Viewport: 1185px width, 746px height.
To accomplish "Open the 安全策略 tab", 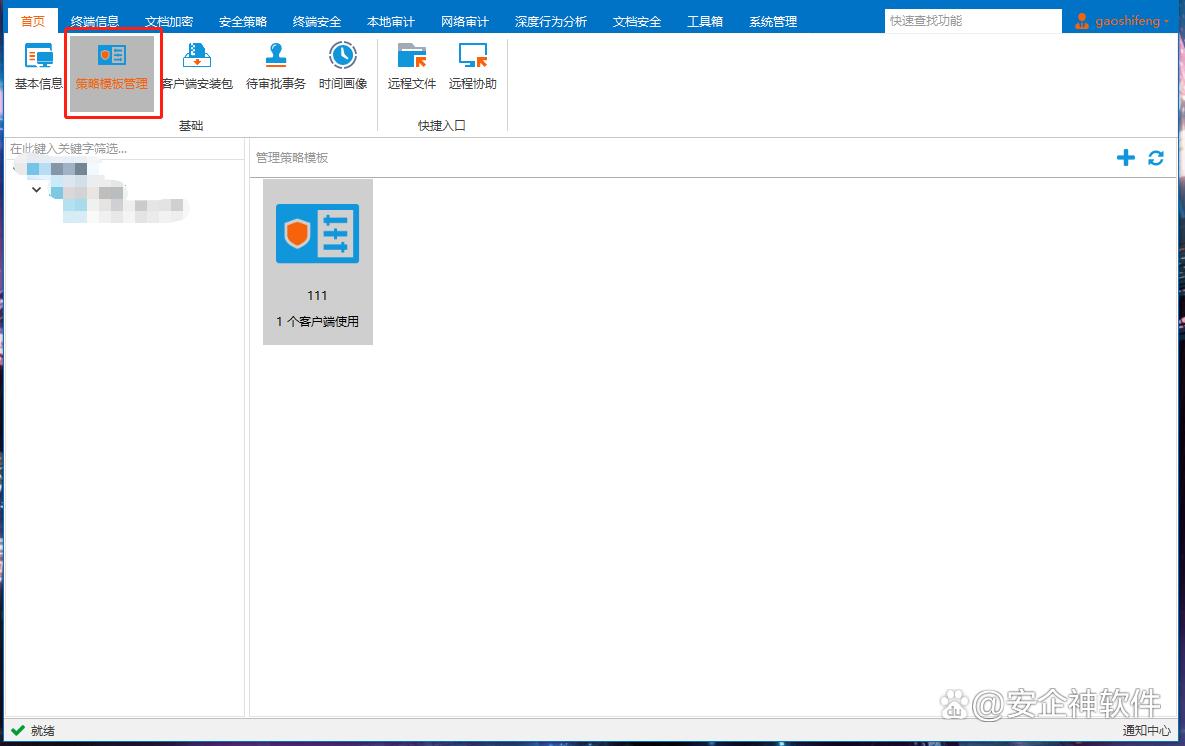I will pos(243,21).
